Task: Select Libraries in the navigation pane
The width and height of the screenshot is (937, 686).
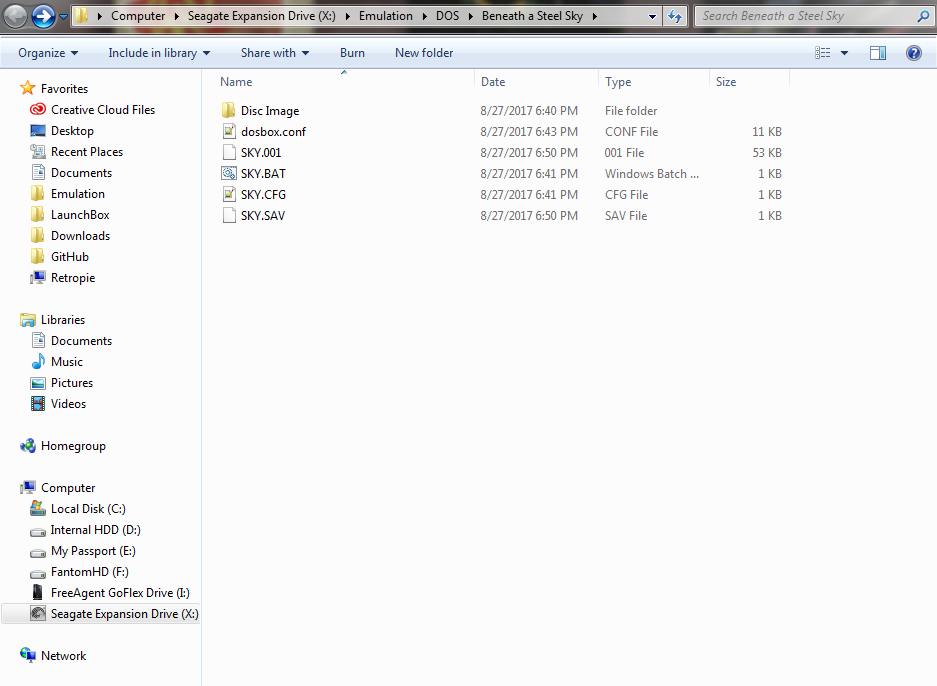Action: click(x=63, y=320)
